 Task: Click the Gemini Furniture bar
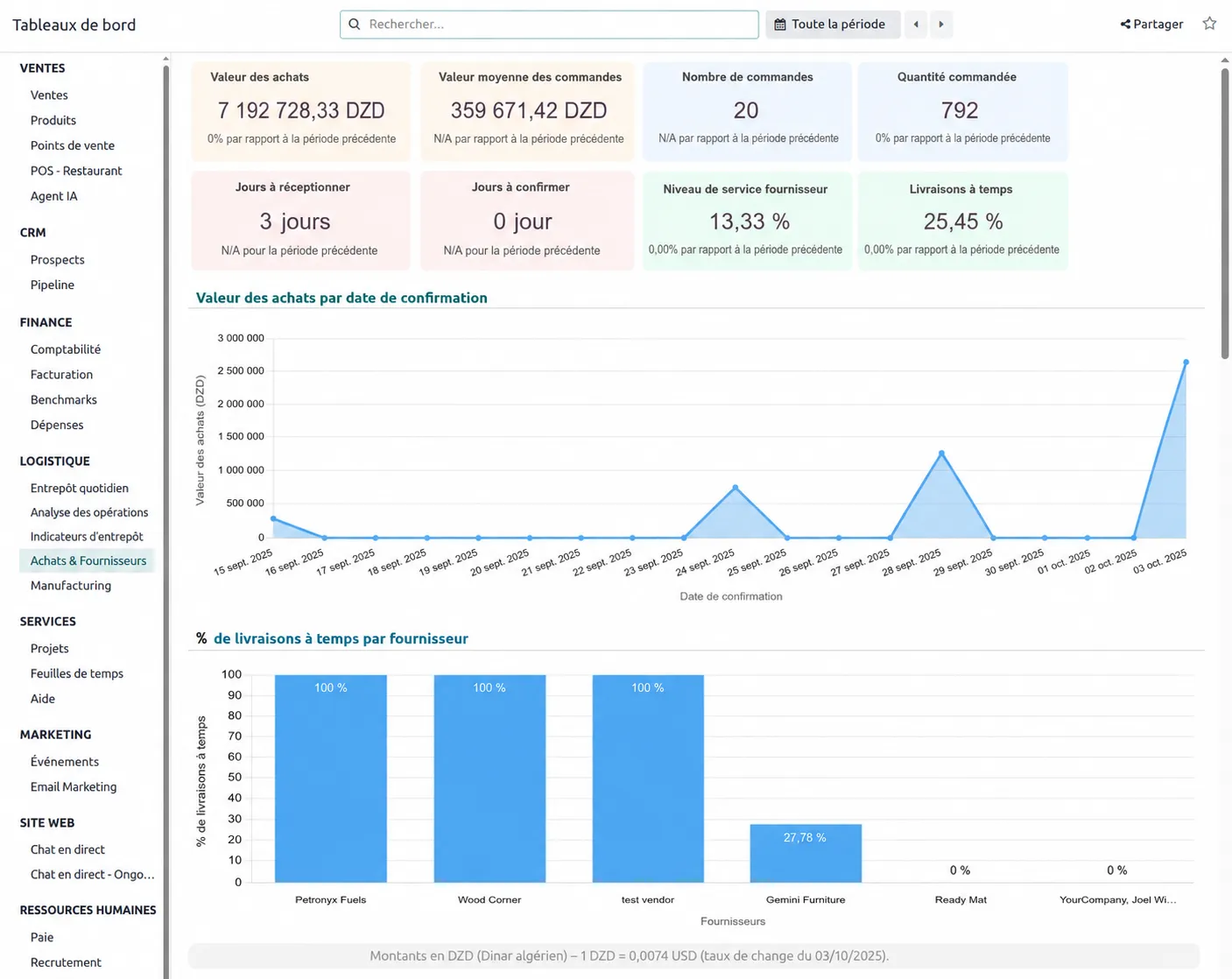click(806, 853)
